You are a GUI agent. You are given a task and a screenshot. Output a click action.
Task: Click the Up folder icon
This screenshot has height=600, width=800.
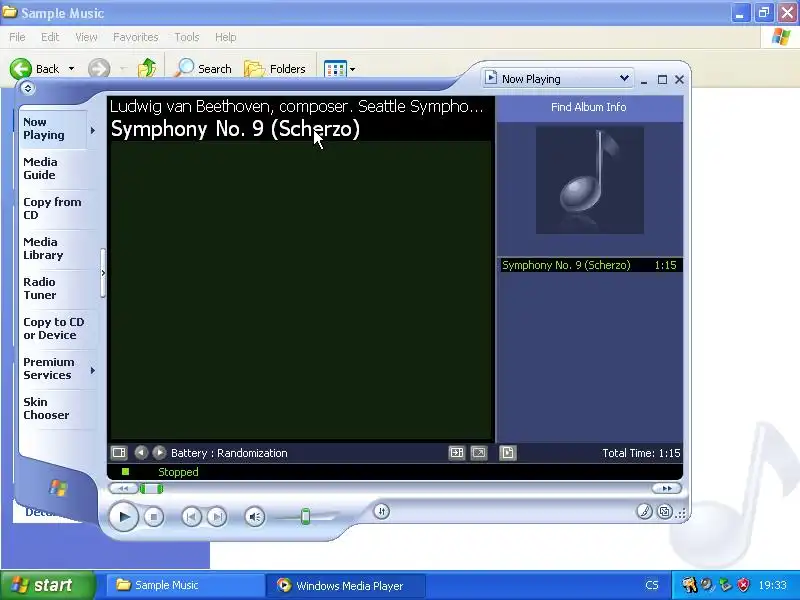[x=147, y=68]
